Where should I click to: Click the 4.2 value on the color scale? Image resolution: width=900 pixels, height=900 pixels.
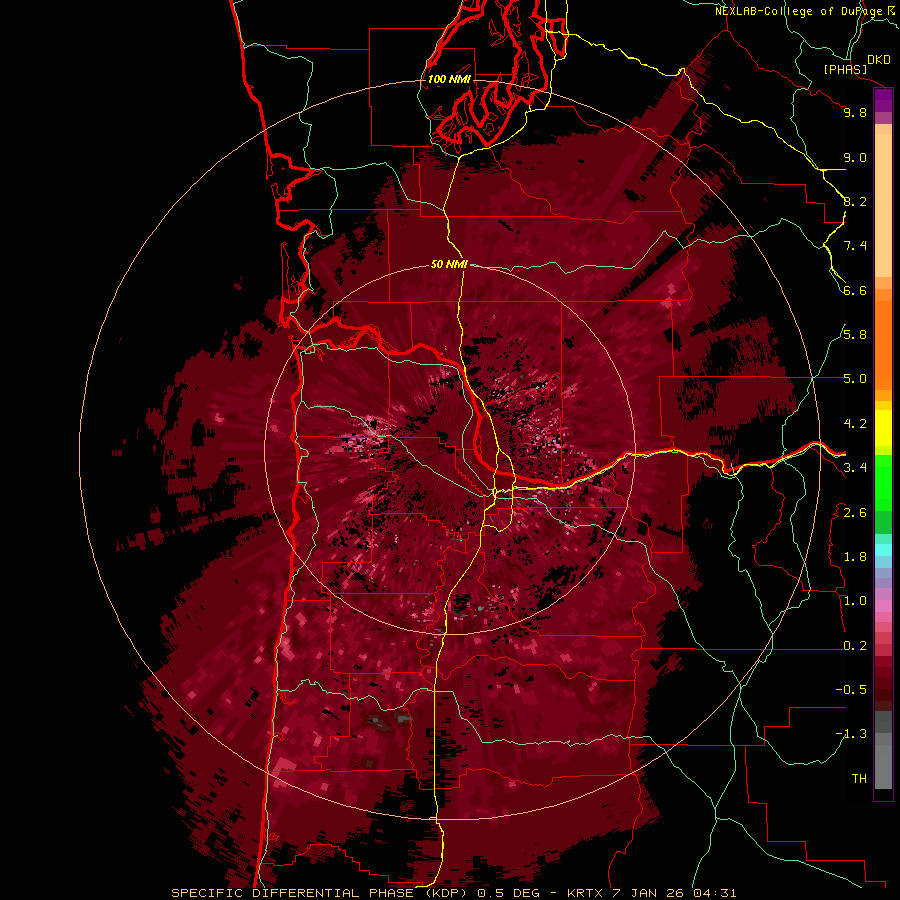pyautogui.click(x=855, y=424)
